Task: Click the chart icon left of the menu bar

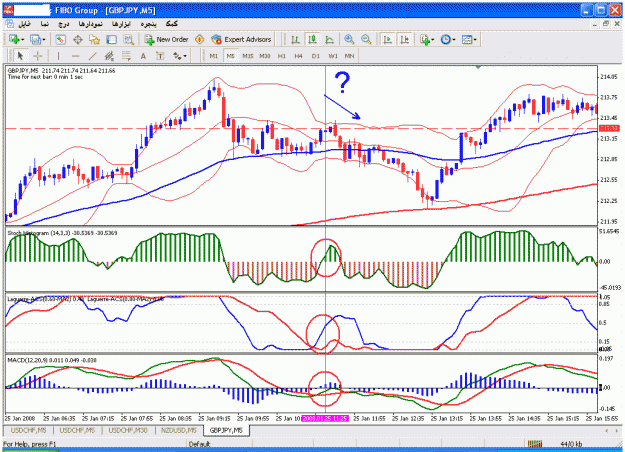Action: (9, 24)
